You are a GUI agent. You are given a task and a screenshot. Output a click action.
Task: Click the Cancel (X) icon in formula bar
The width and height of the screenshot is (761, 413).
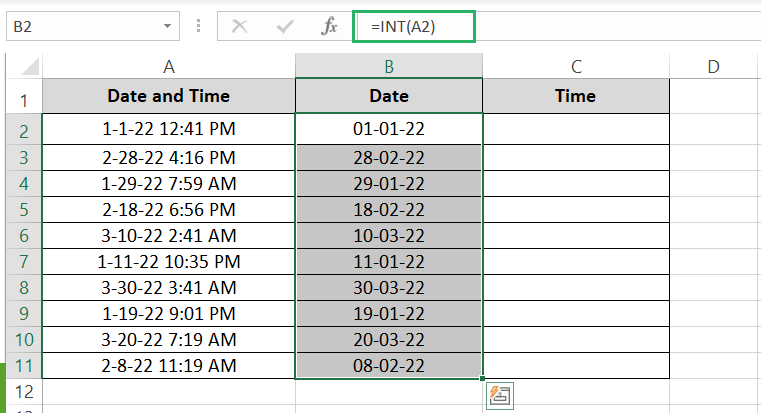coord(239,27)
